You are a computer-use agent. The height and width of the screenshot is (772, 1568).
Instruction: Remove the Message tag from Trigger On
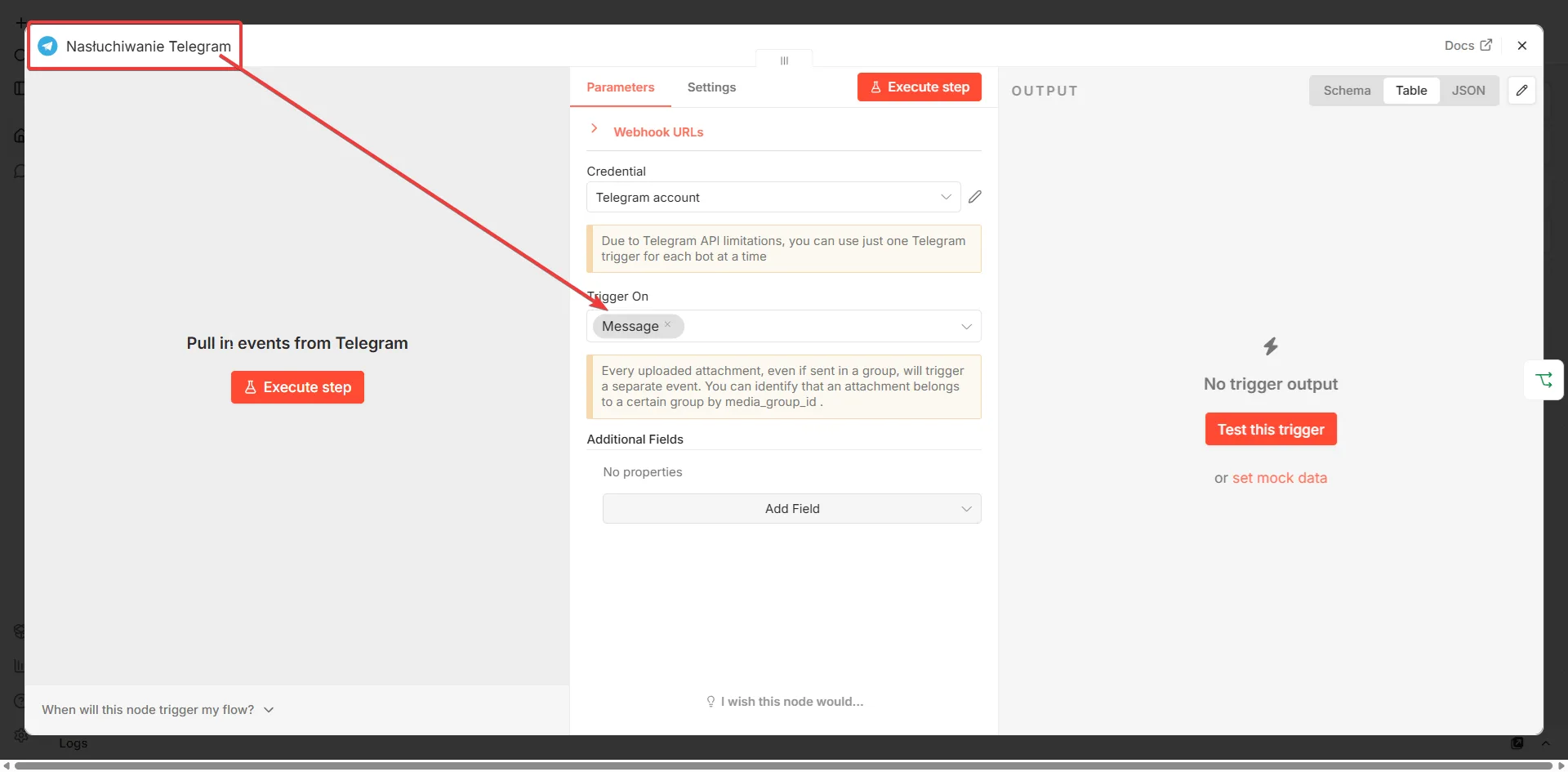[x=668, y=324]
